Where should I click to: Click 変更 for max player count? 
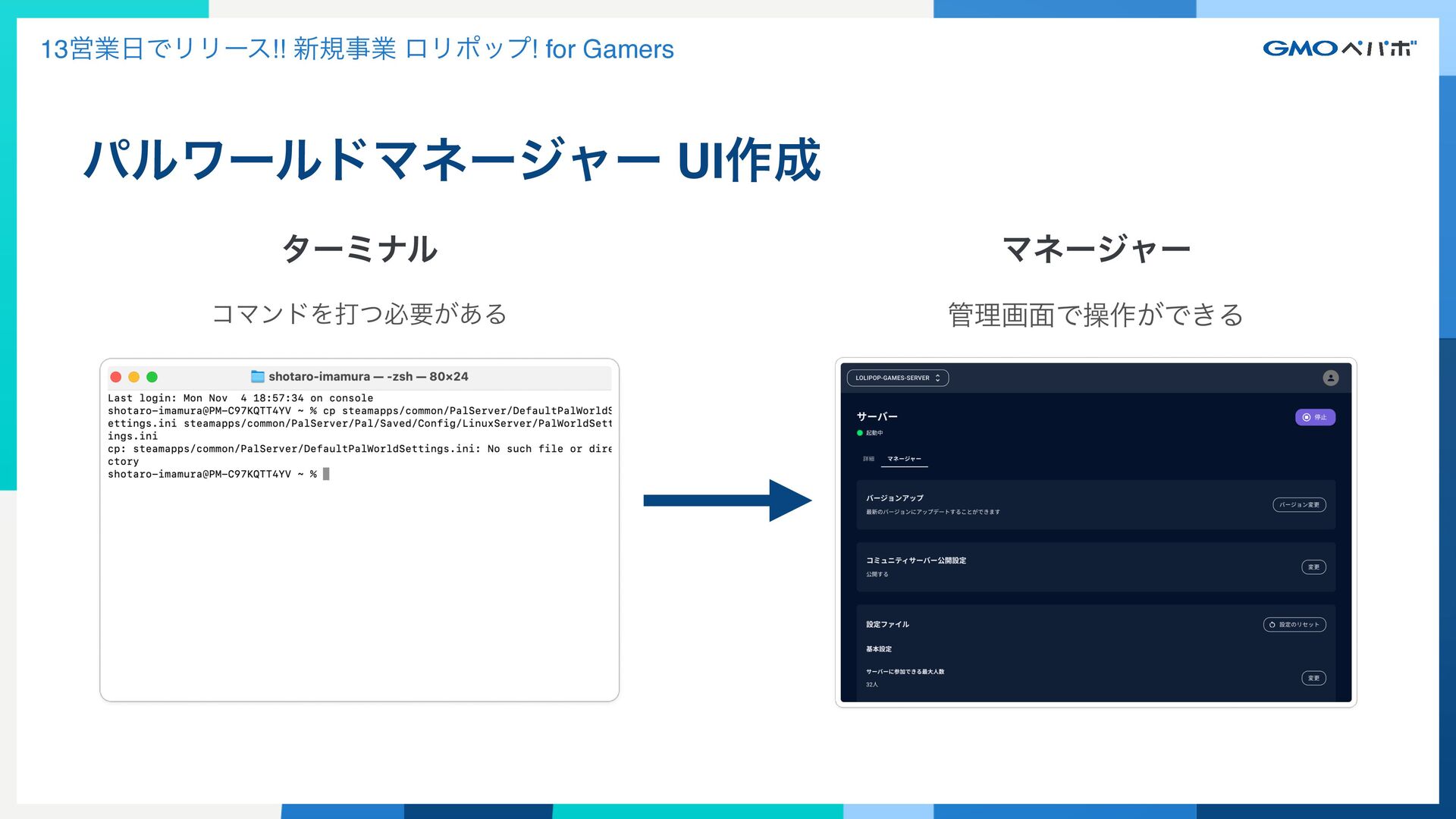click(1313, 678)
